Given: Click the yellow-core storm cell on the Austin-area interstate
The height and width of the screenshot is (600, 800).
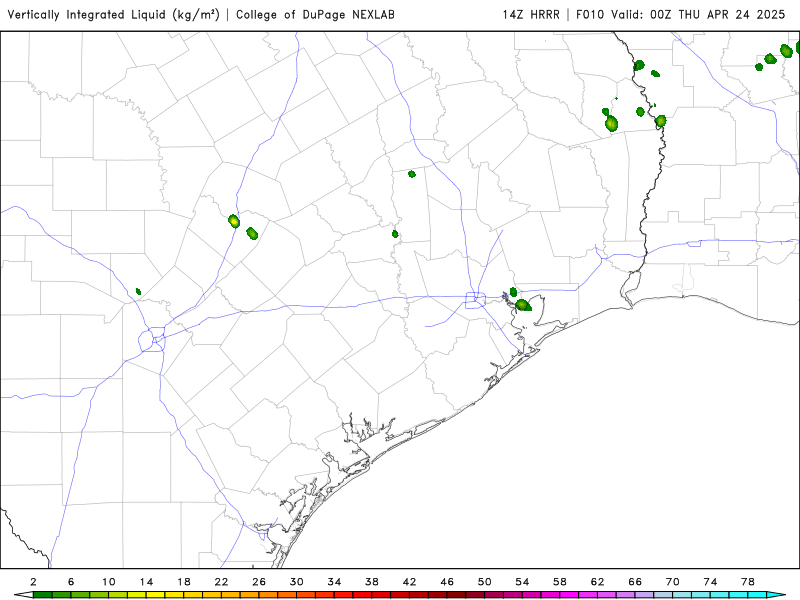Looking at the screenshot, I should (234, 221).
